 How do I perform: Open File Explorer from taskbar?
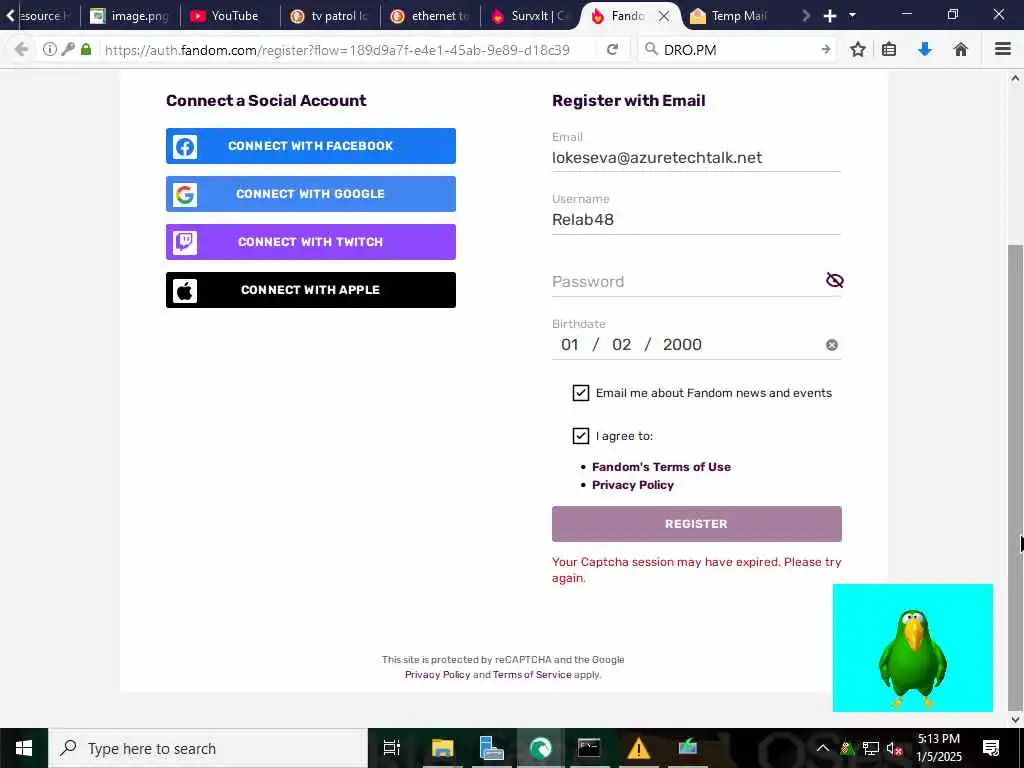pos(442,748)
